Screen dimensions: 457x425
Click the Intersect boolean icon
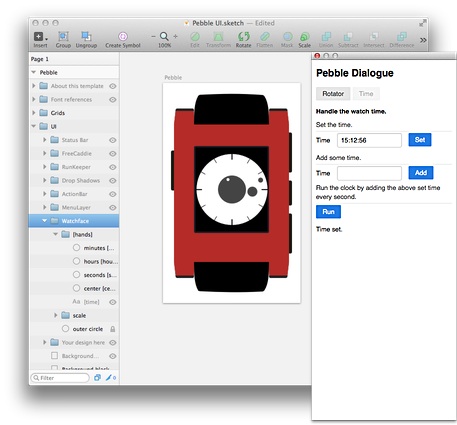coord(374,36)
